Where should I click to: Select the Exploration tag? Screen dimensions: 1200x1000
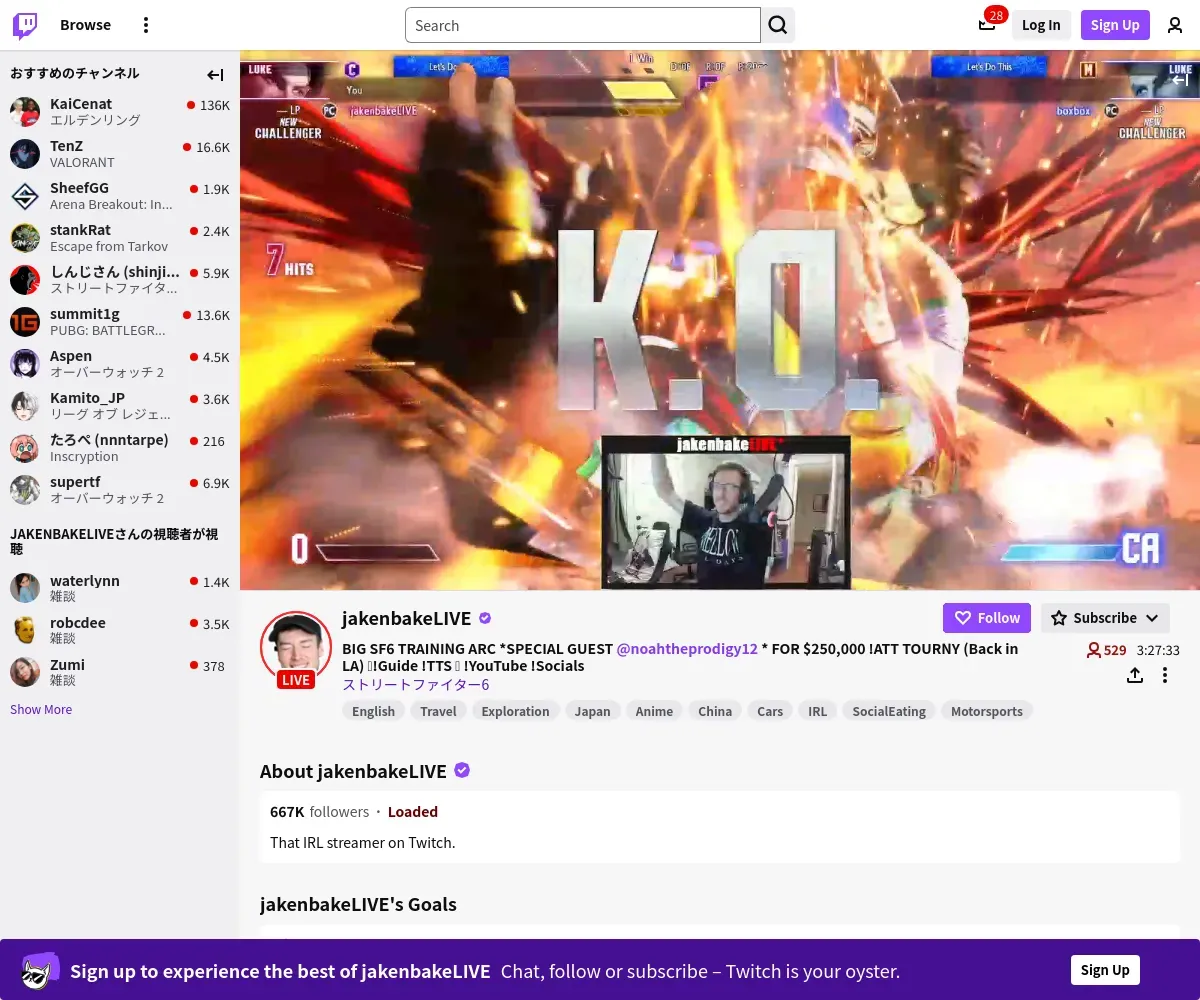click(x=515, y=711)
